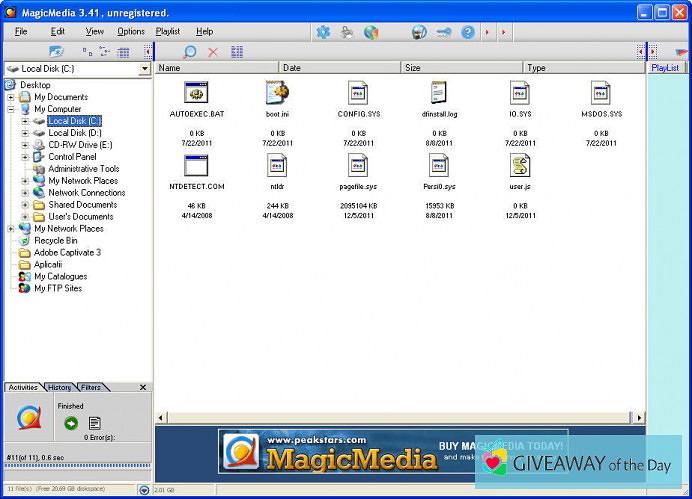Select the pagefile.sys file icon

point(358,166)
